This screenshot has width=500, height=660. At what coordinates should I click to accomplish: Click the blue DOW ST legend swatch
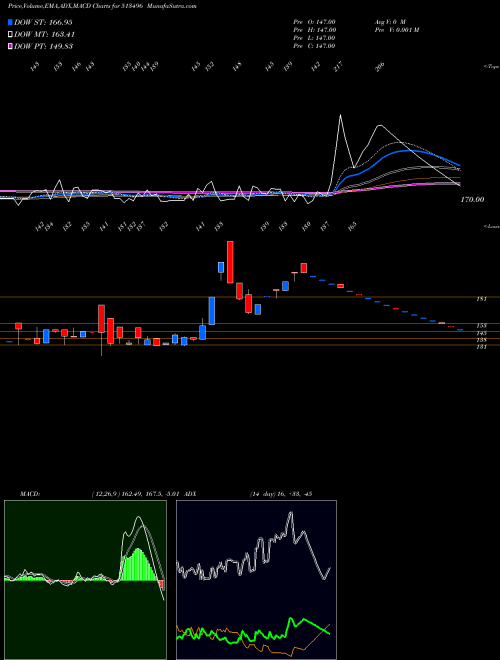pos(10,22)
